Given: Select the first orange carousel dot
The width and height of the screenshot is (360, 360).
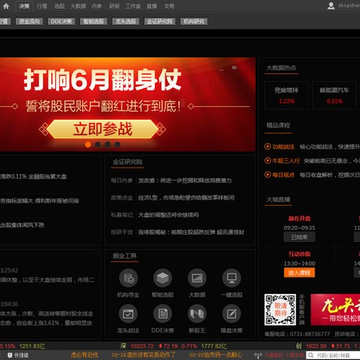Looking at the screenshot, I should pos(88,144).
